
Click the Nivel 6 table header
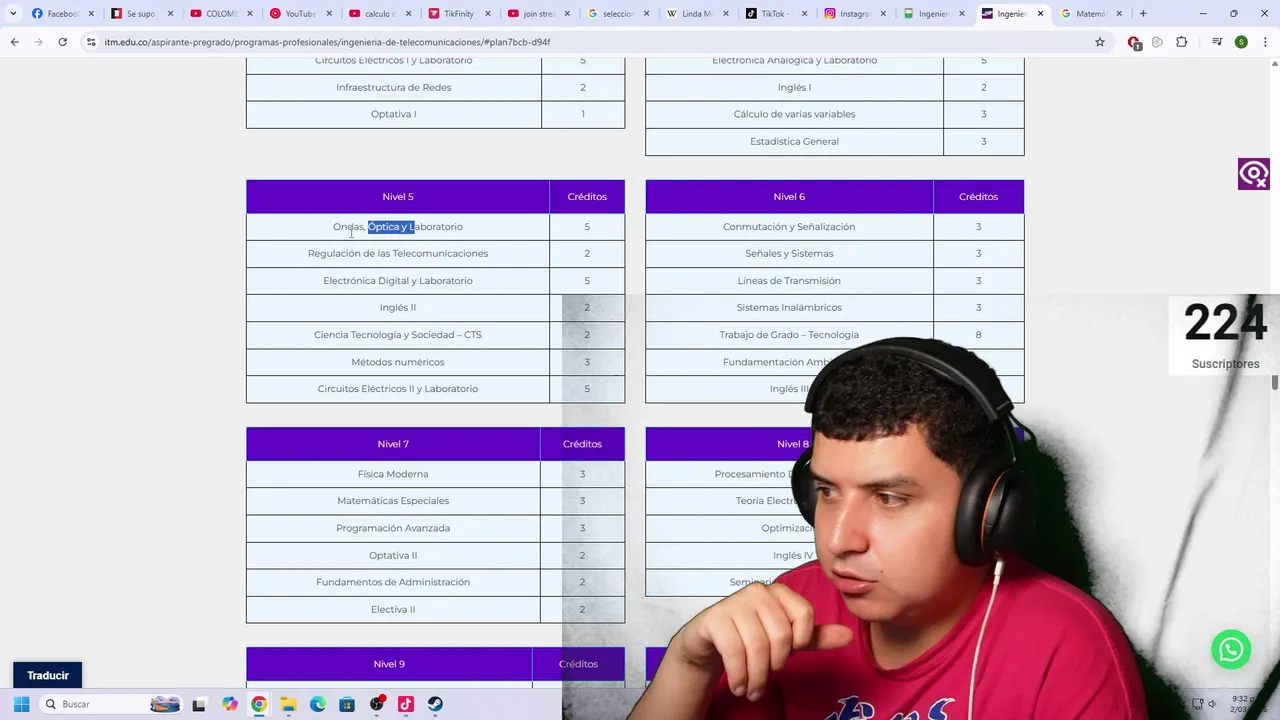pos(789,197)
